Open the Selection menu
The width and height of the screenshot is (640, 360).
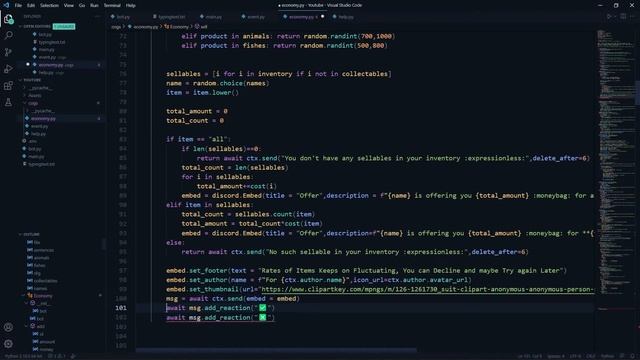pos(49,5)
